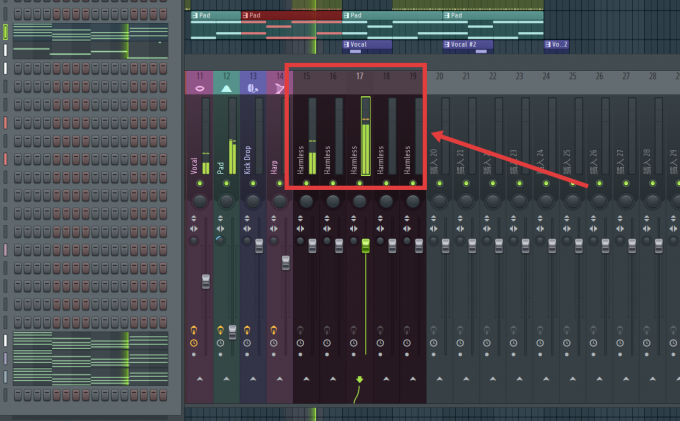
Task: Swap left/right channels on Vocal track 11
Action: coord(193,228)
